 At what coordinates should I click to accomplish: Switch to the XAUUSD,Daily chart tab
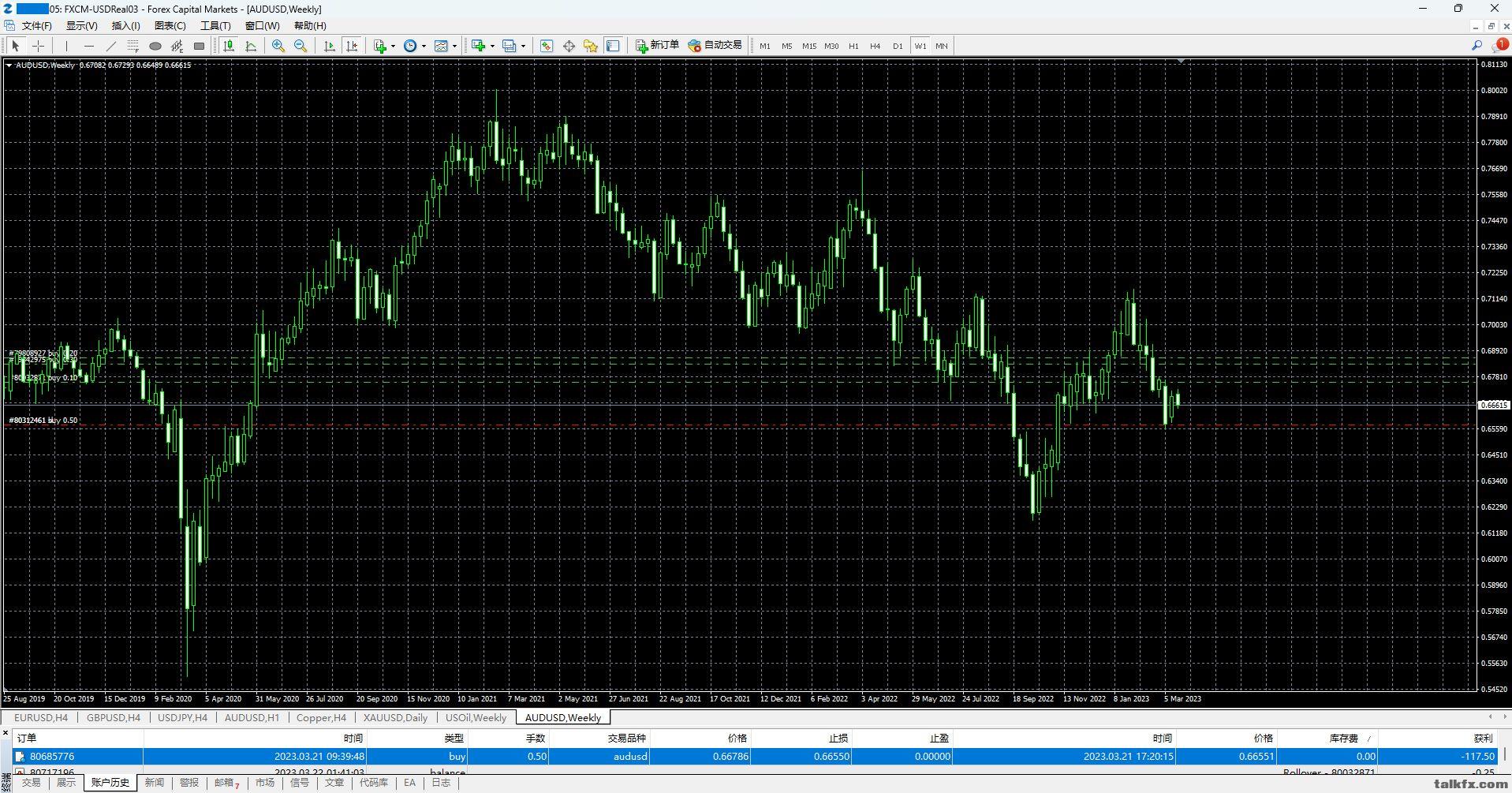[x=395, y=718]
